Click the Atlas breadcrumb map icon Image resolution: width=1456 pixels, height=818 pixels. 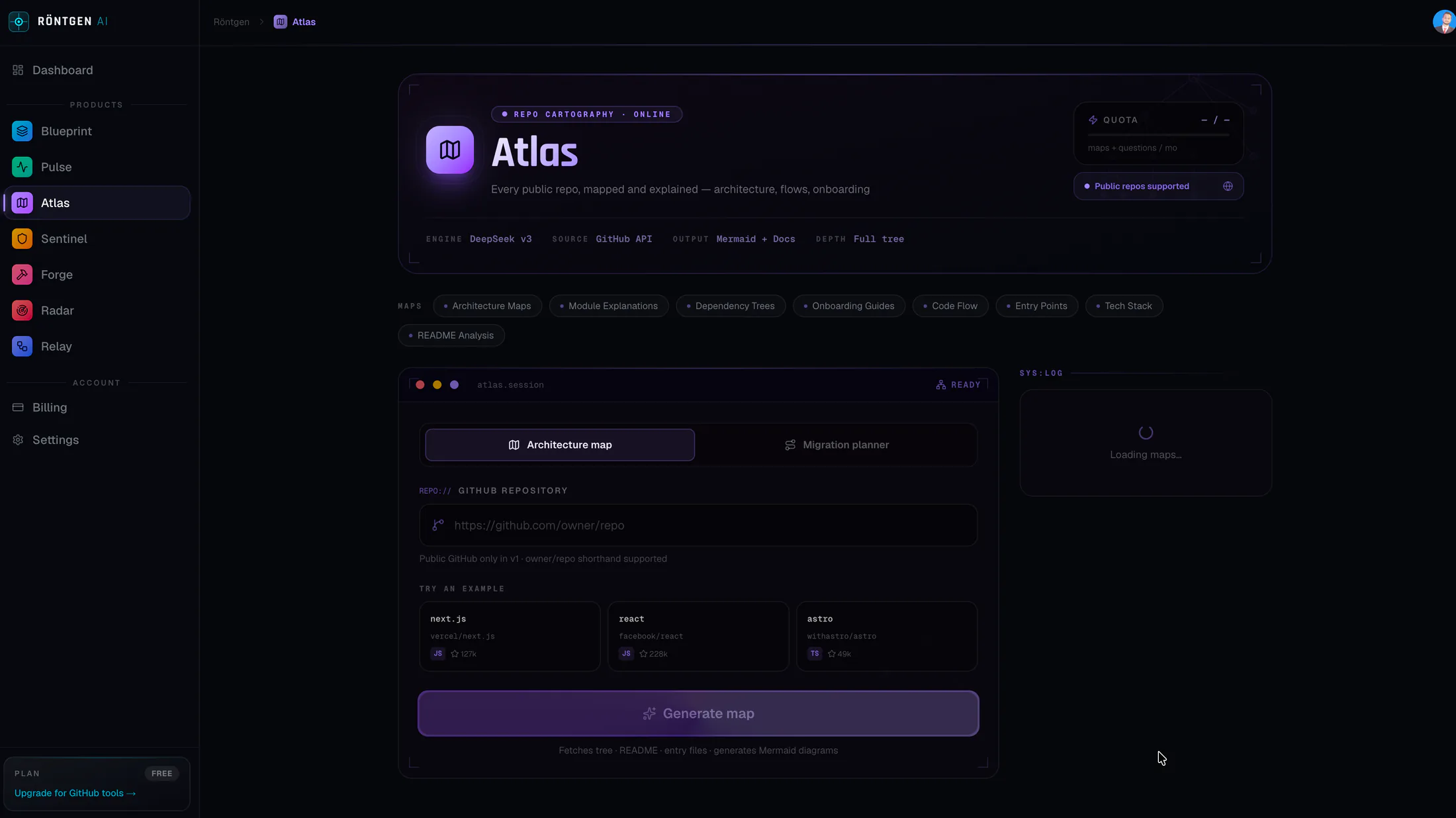click(281, 22)
